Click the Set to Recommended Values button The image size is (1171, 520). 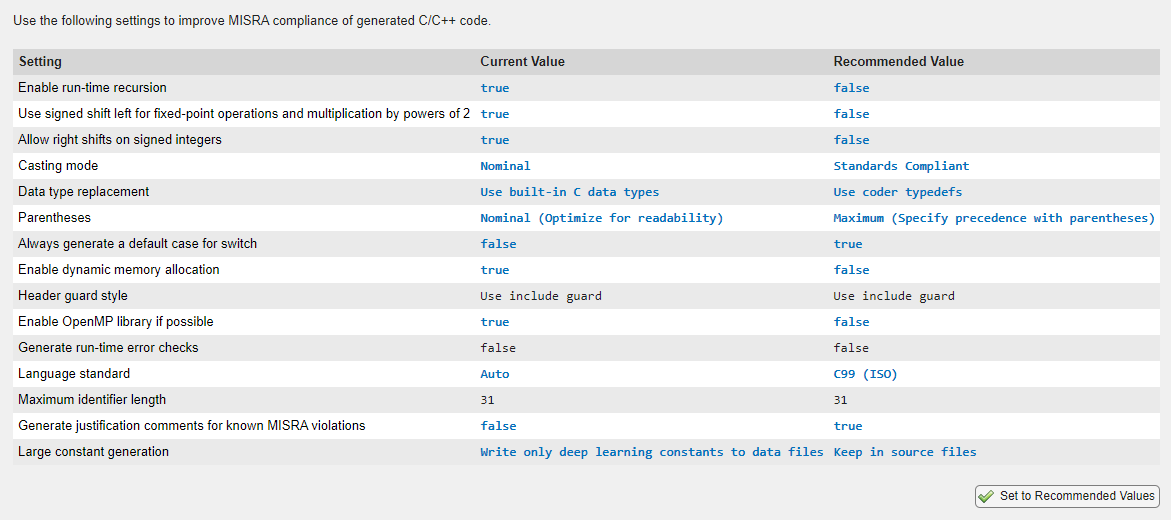point(1067,496)
